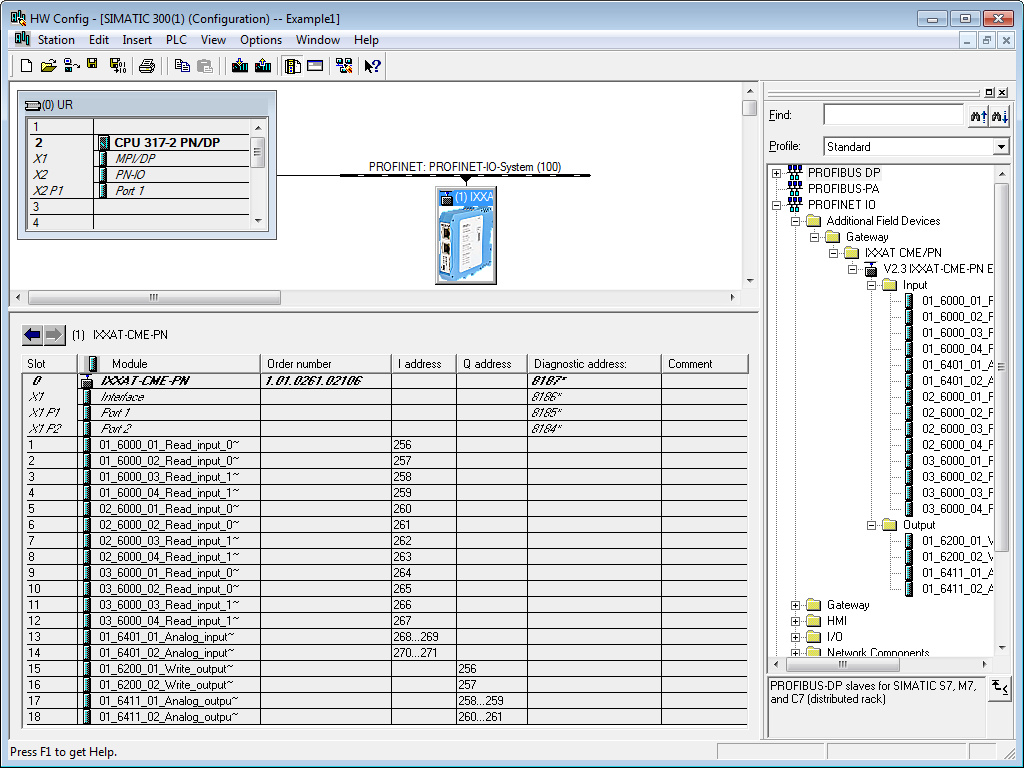Collapse the IXXAT CME/PN folder

click(833, 253)
